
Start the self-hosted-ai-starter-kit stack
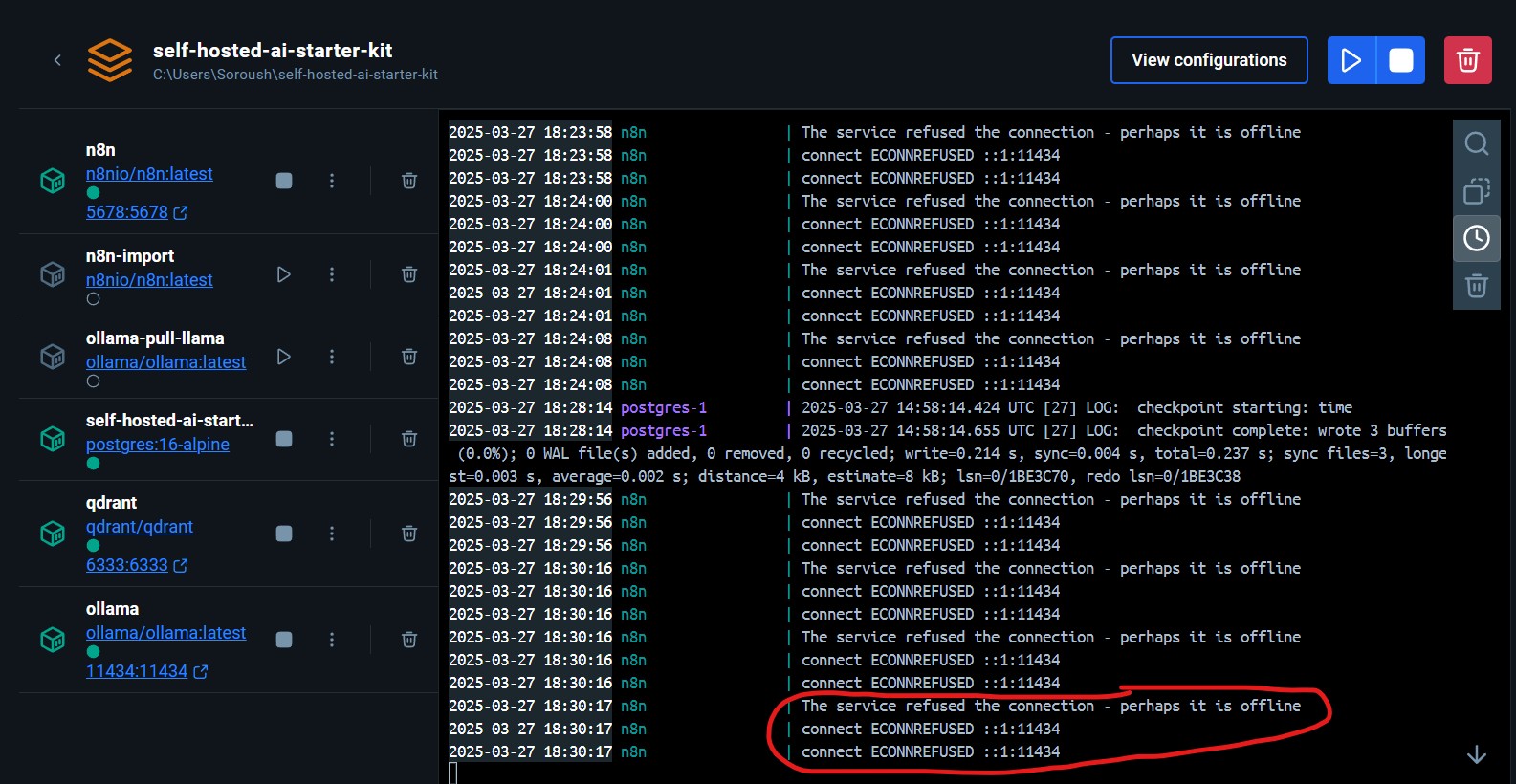(x=1351, y=60)
